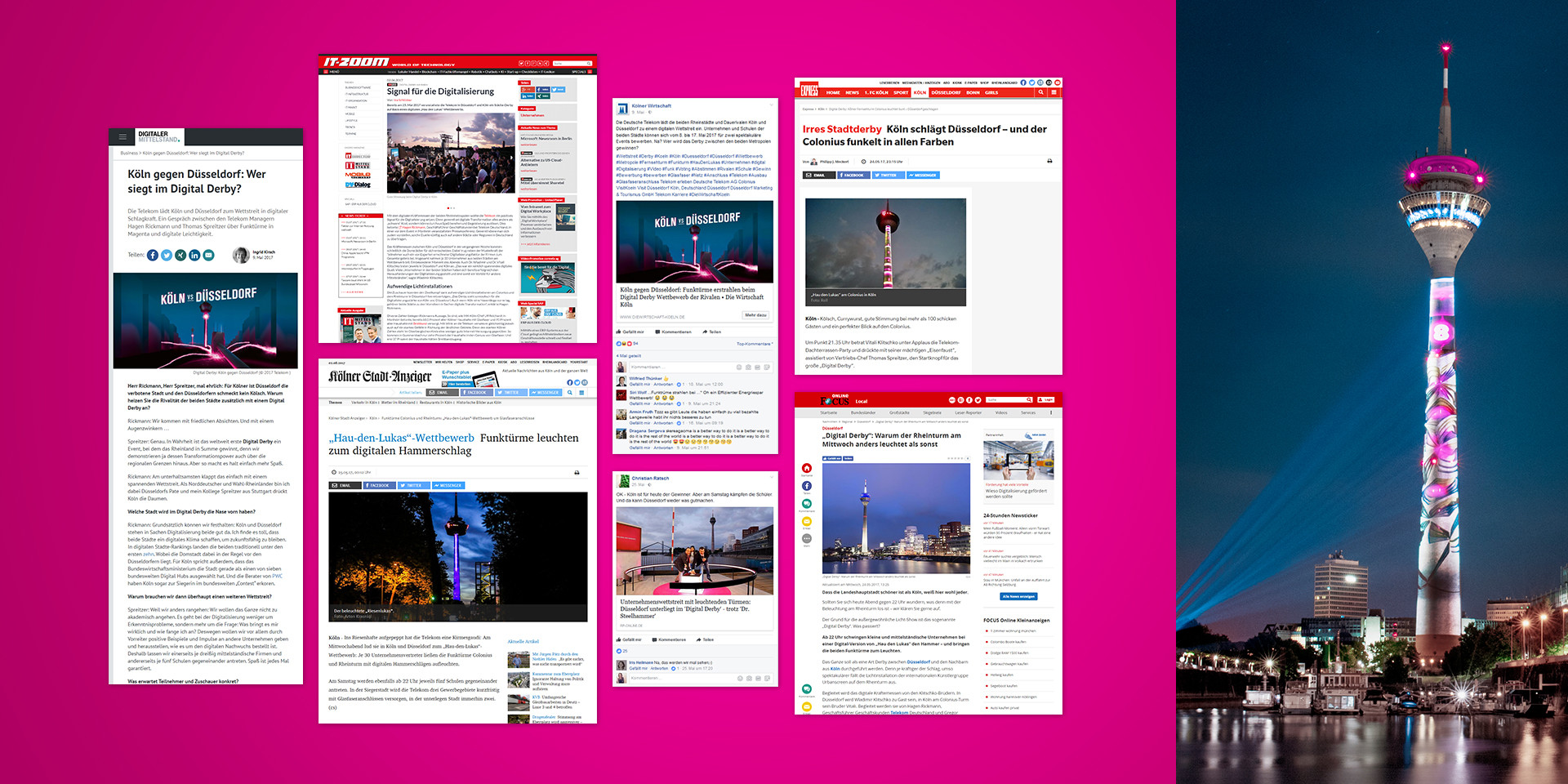Screen dimensions: 1568x784
Task: Click 'Alle News anzeigen' on Focus Online
Action: point(1018,596)
